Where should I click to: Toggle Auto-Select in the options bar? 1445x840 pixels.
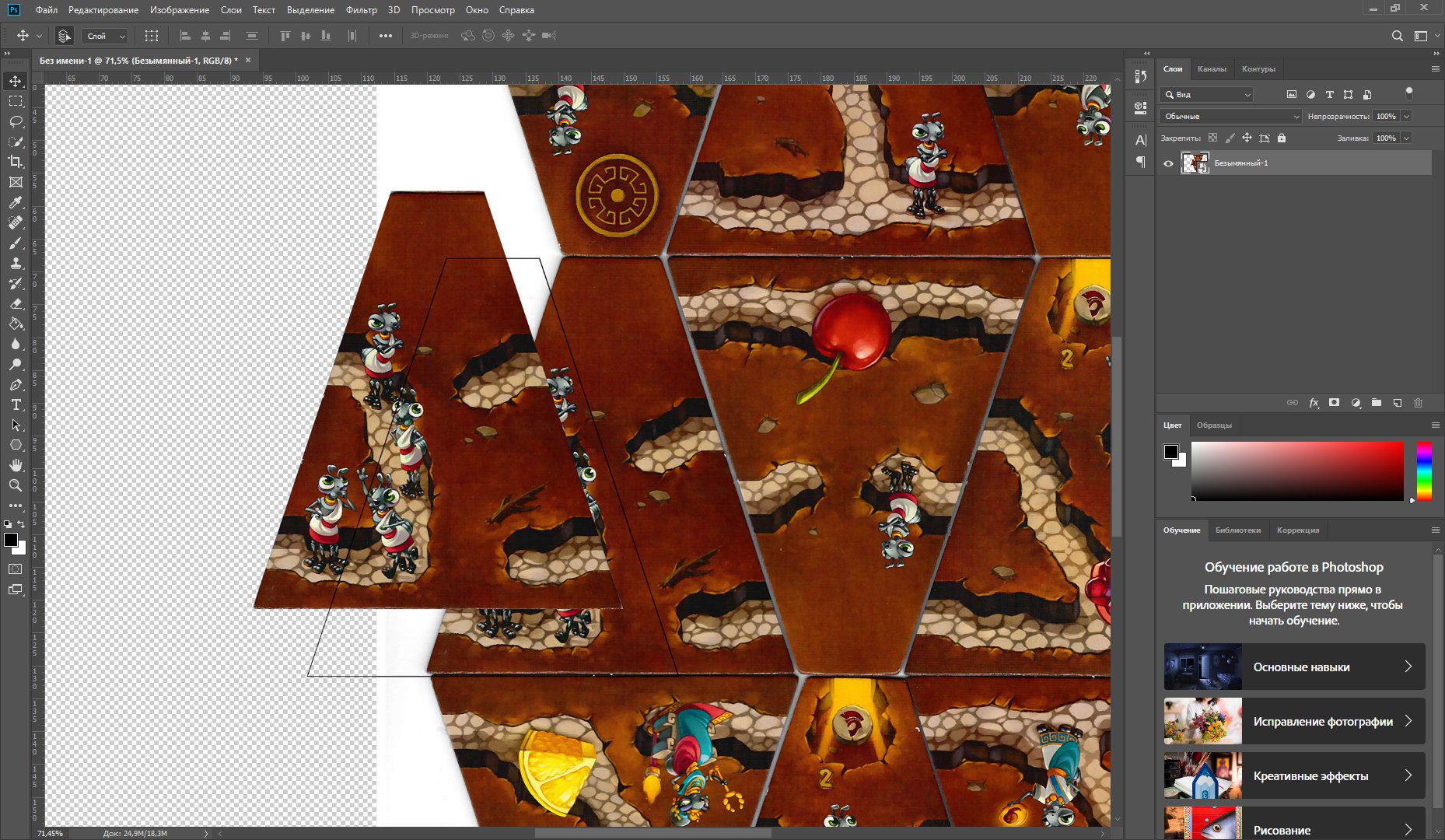point(65,36)
